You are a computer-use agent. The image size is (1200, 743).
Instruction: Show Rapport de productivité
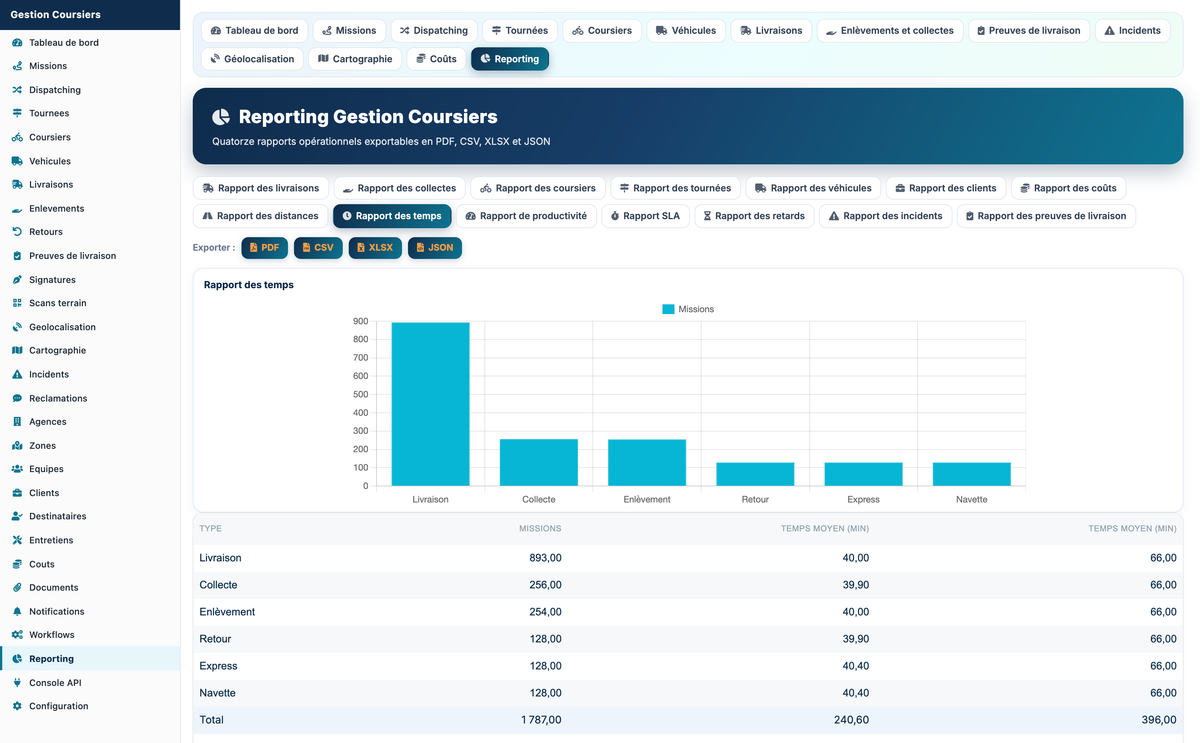pos(527,216)
